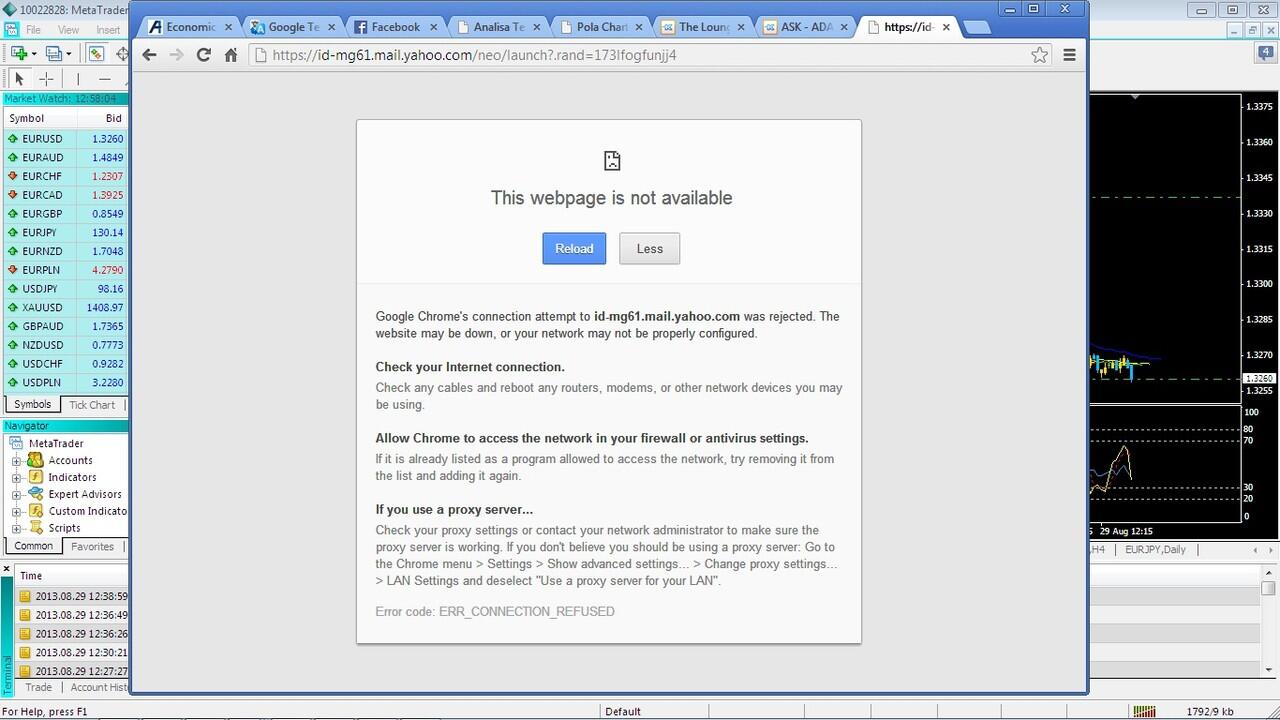Expand the Accounts tree node
1280x720 pixels.
(17, 461)
